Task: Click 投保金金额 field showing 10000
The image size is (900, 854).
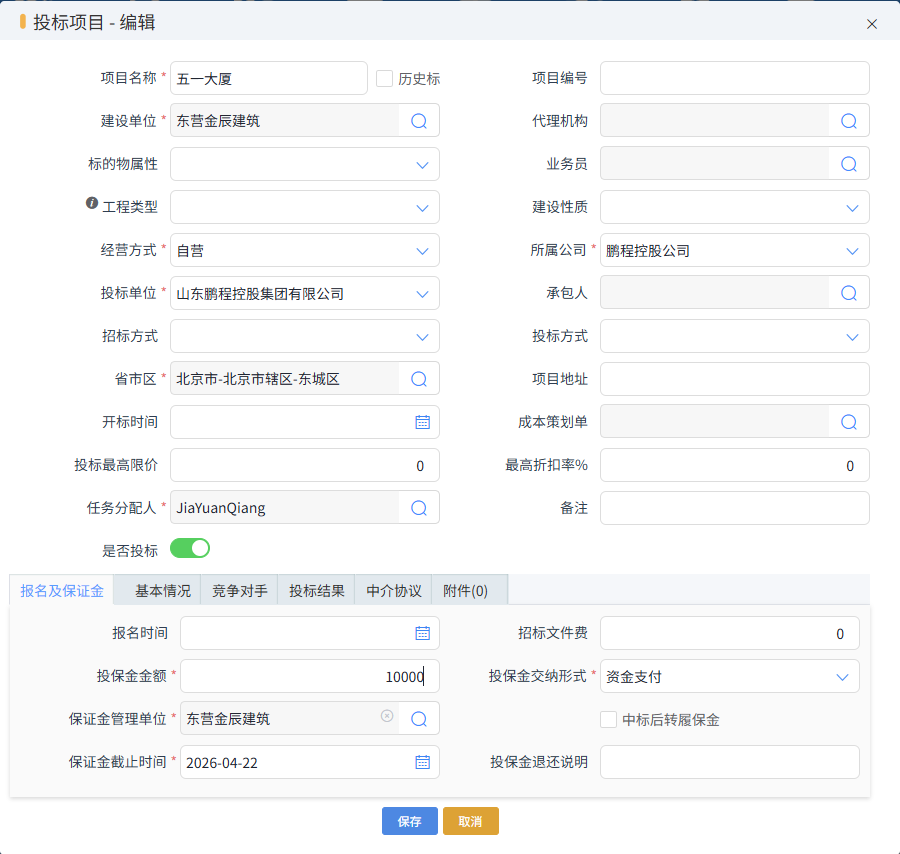Action: tap(310, 676)
